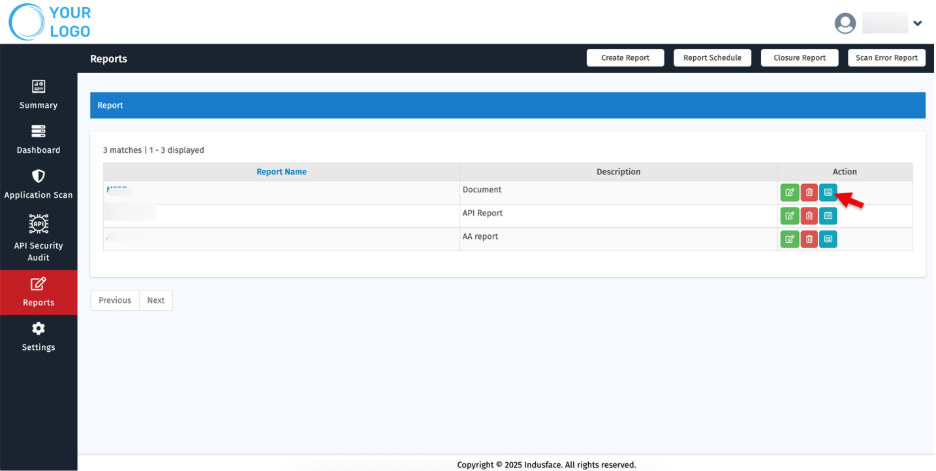
Task: Select Reports in the sidebar
Action: click(x=38, y=293)
